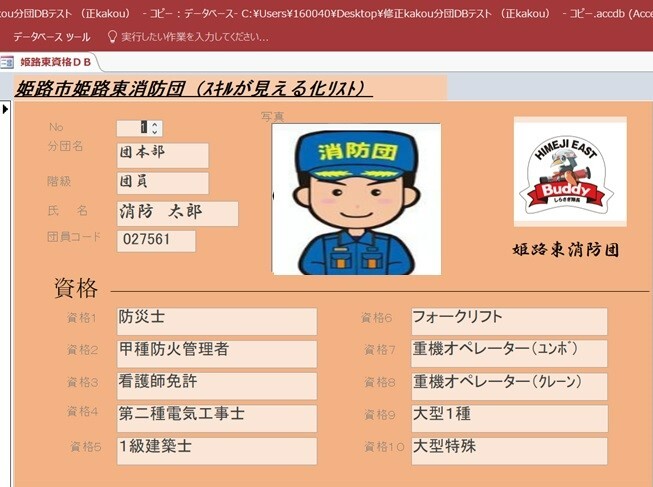Click the 資格4 field 第二種電気工事士
The image size is (653, 487).
click(217, 418)
